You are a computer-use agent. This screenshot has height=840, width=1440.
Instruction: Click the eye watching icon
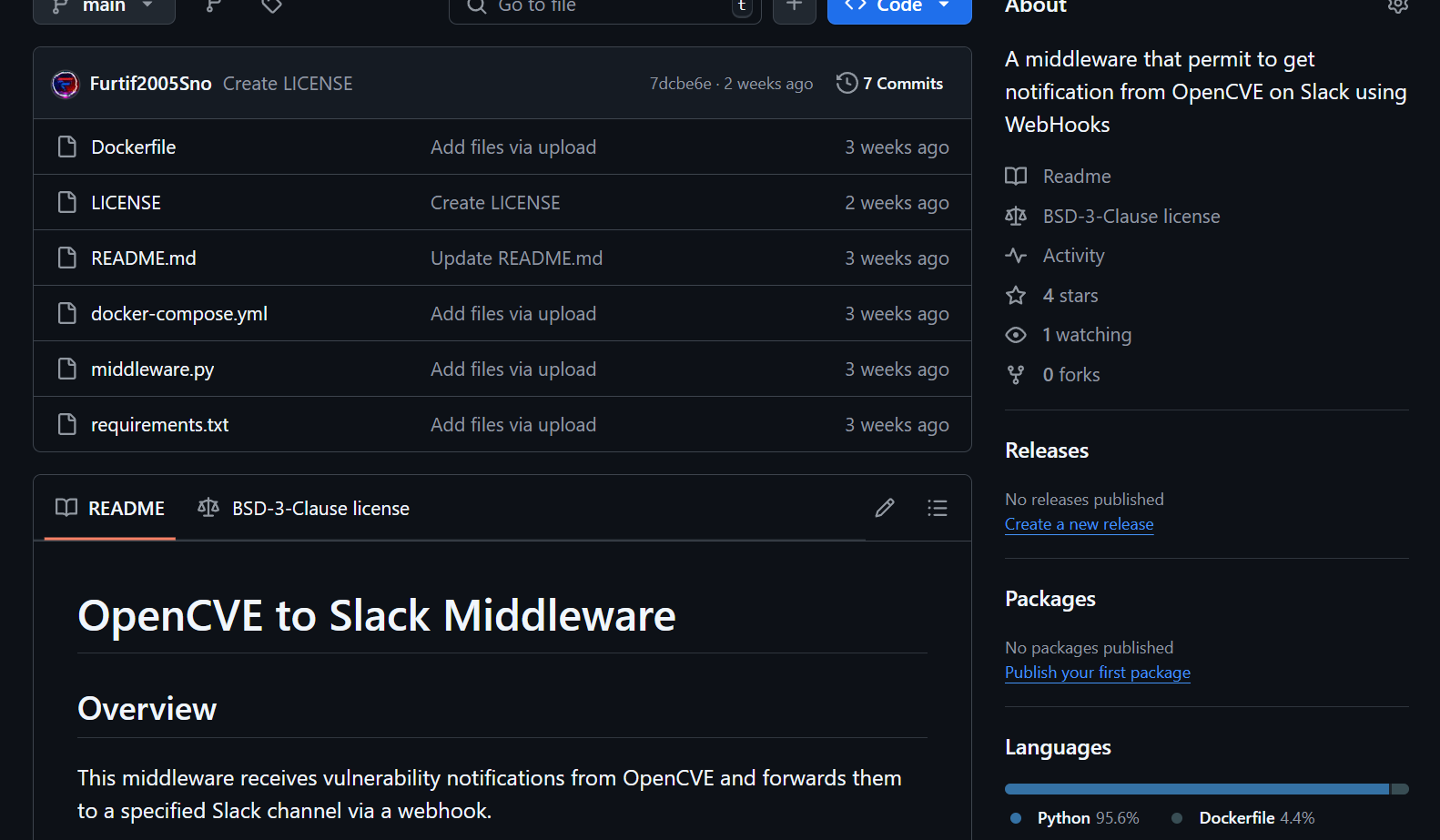(x=1016, y=335)
